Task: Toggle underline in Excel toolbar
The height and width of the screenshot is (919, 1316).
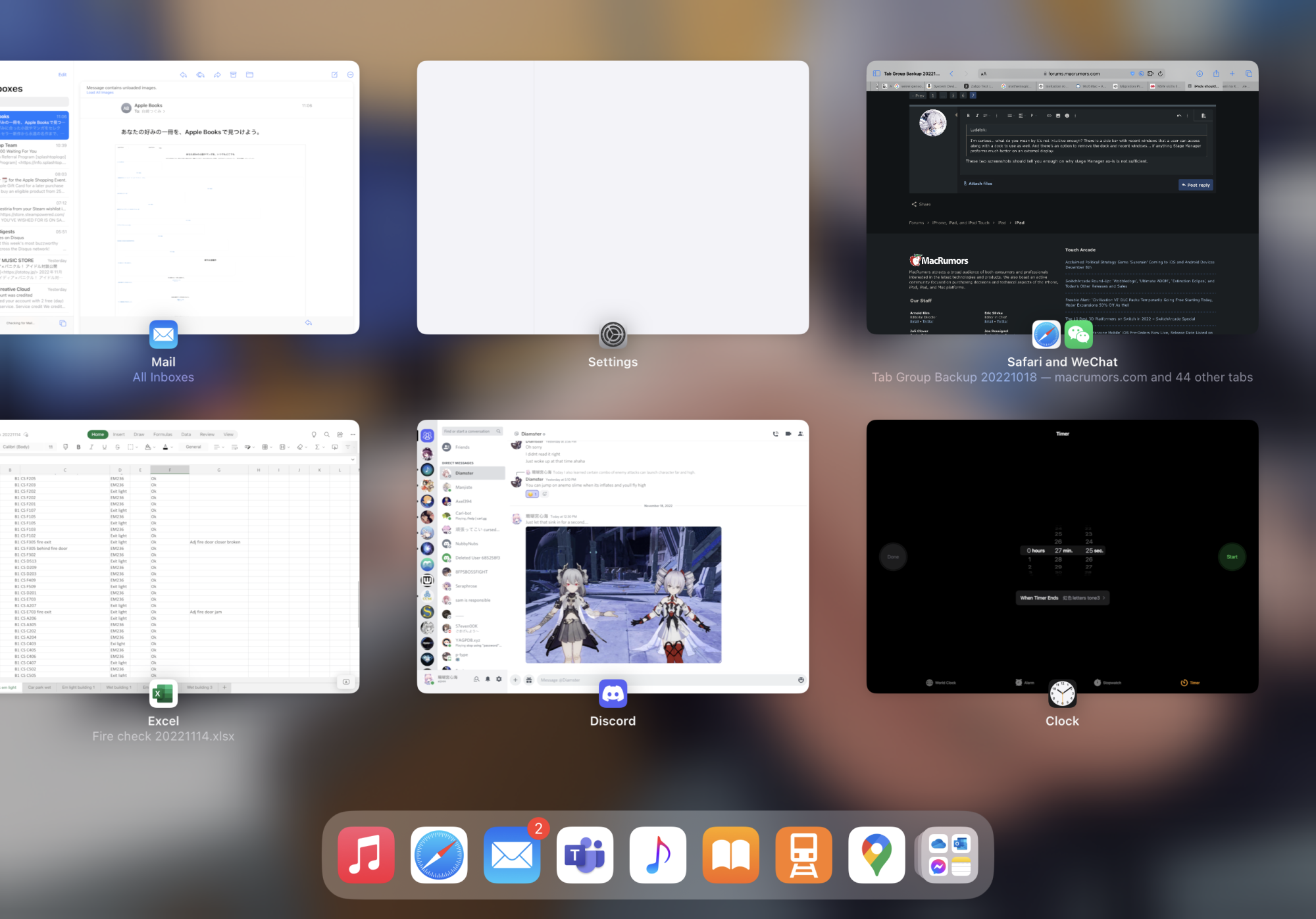Action: [104, 447]
